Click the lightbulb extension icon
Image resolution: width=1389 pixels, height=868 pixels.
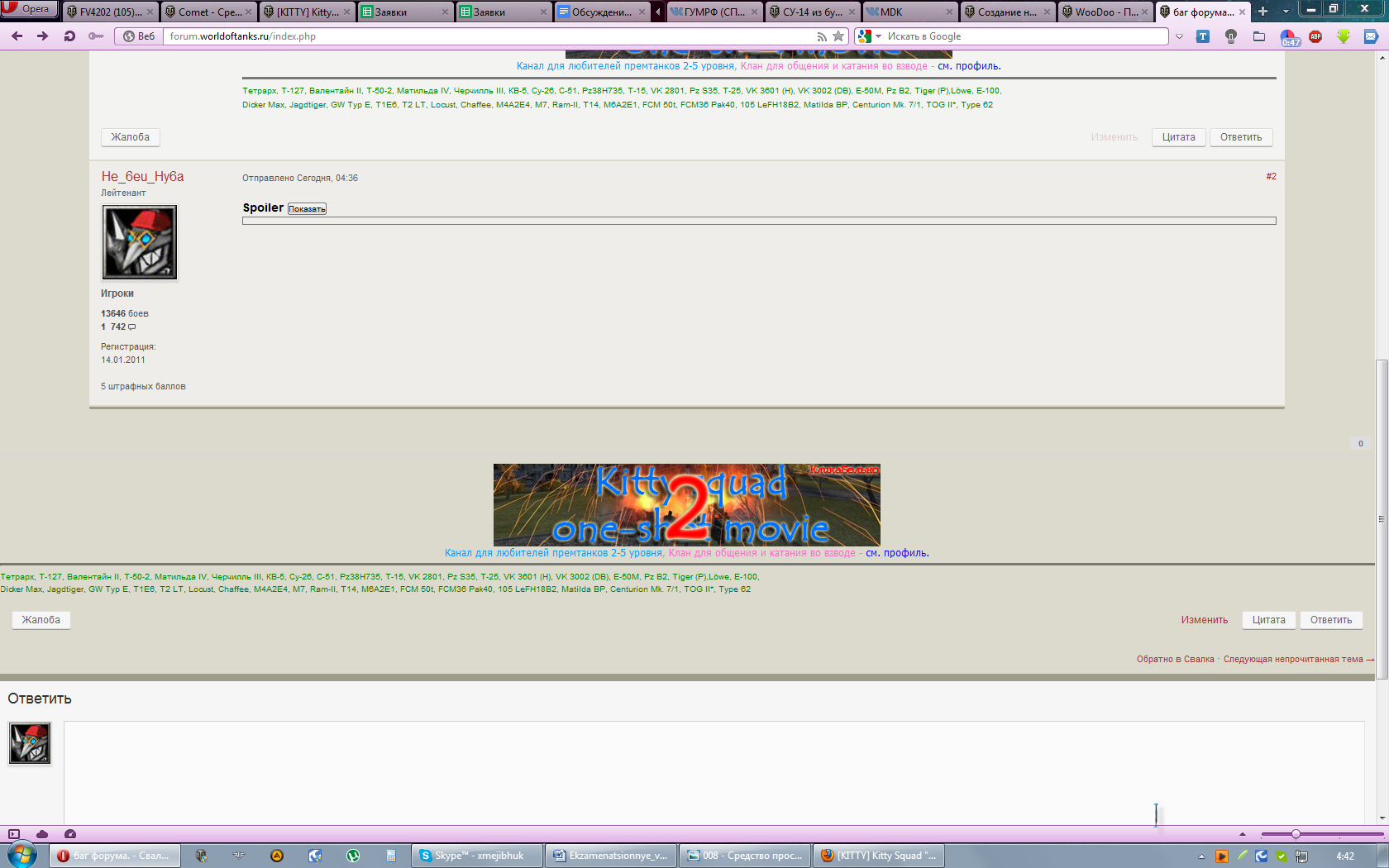point(1231,36)
